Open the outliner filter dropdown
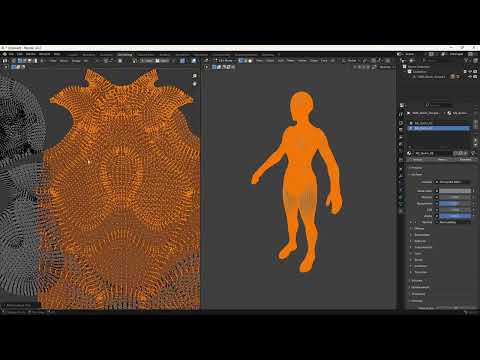Image resolution: width=480 pixels, height=360 pixels. (467, 61)
